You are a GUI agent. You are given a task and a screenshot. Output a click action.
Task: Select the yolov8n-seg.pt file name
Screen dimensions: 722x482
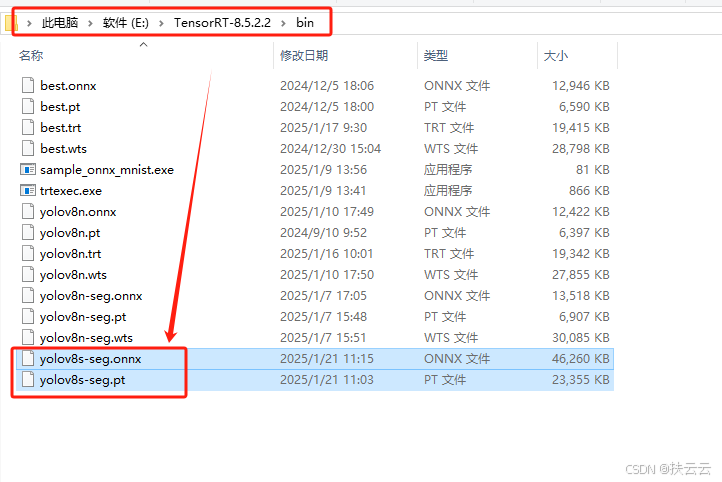[83, 317]
